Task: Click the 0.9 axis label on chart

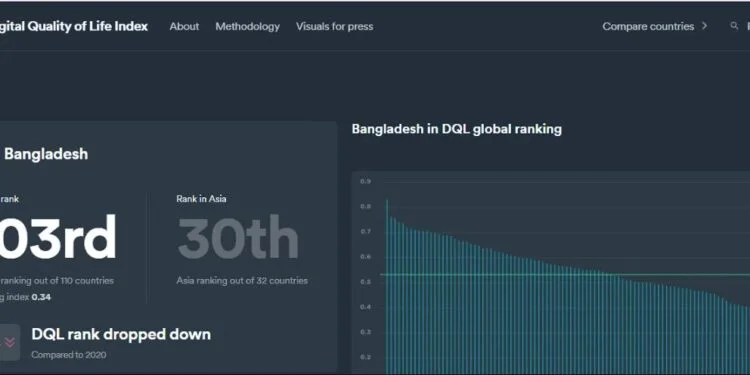Action: click(x=365, y=182)
